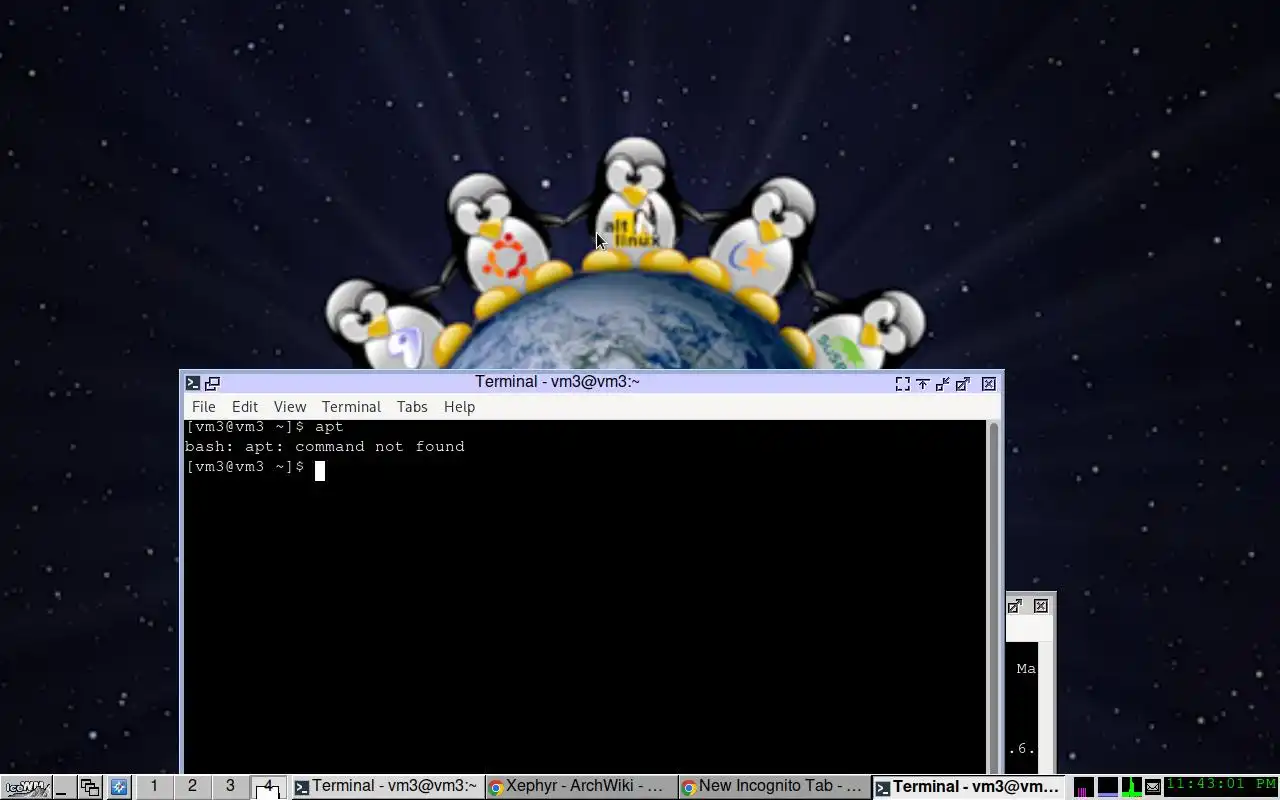Screen dimensions: 1280x800
Task: Open the File menu in Terminal
Action: 204,407
